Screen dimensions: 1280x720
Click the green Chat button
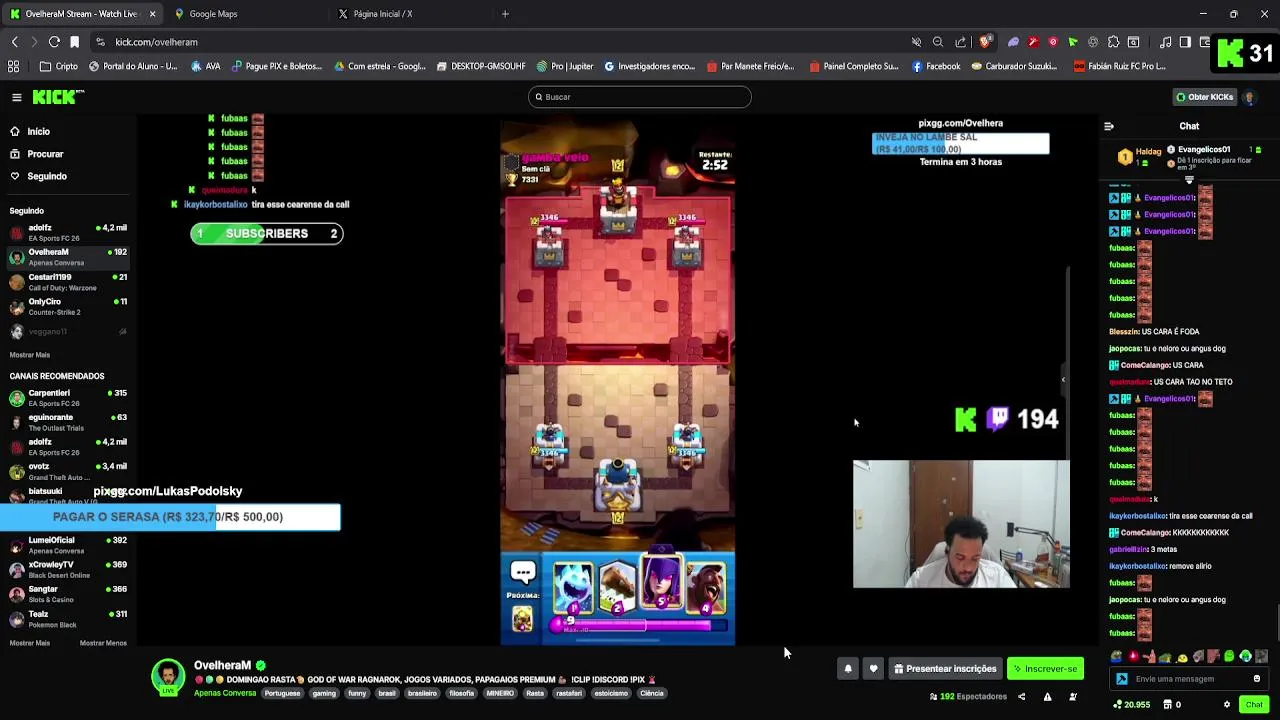1254,705
